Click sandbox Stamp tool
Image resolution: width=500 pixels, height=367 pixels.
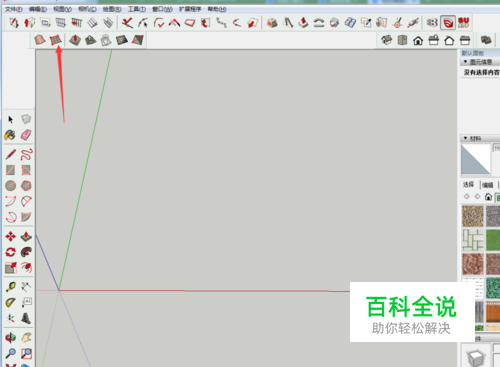click(x=91, y=40)
